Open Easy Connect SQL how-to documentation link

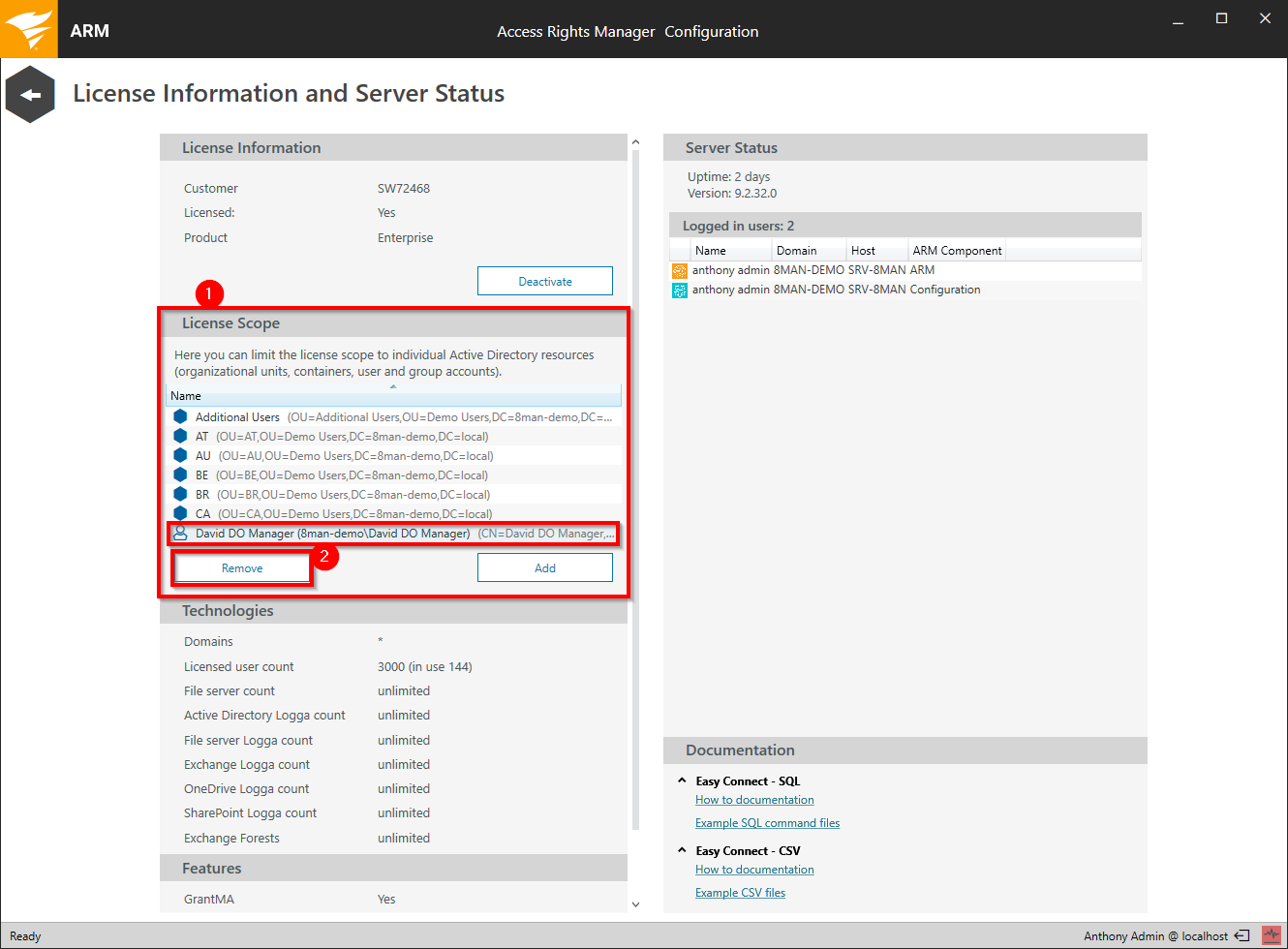pyautogui.click(x=754, y=800)
